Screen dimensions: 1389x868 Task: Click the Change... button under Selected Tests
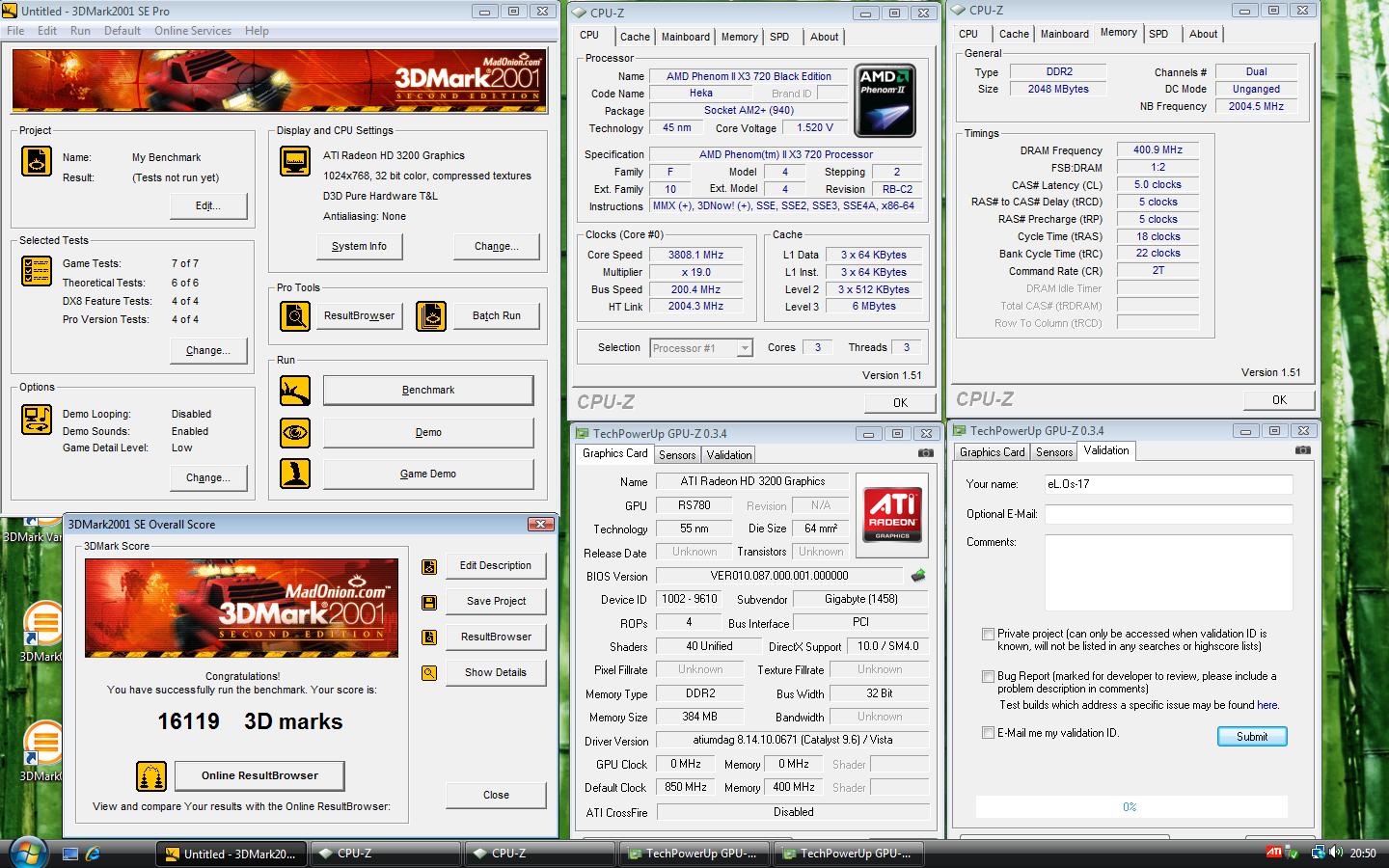click(x=207, y=350)
